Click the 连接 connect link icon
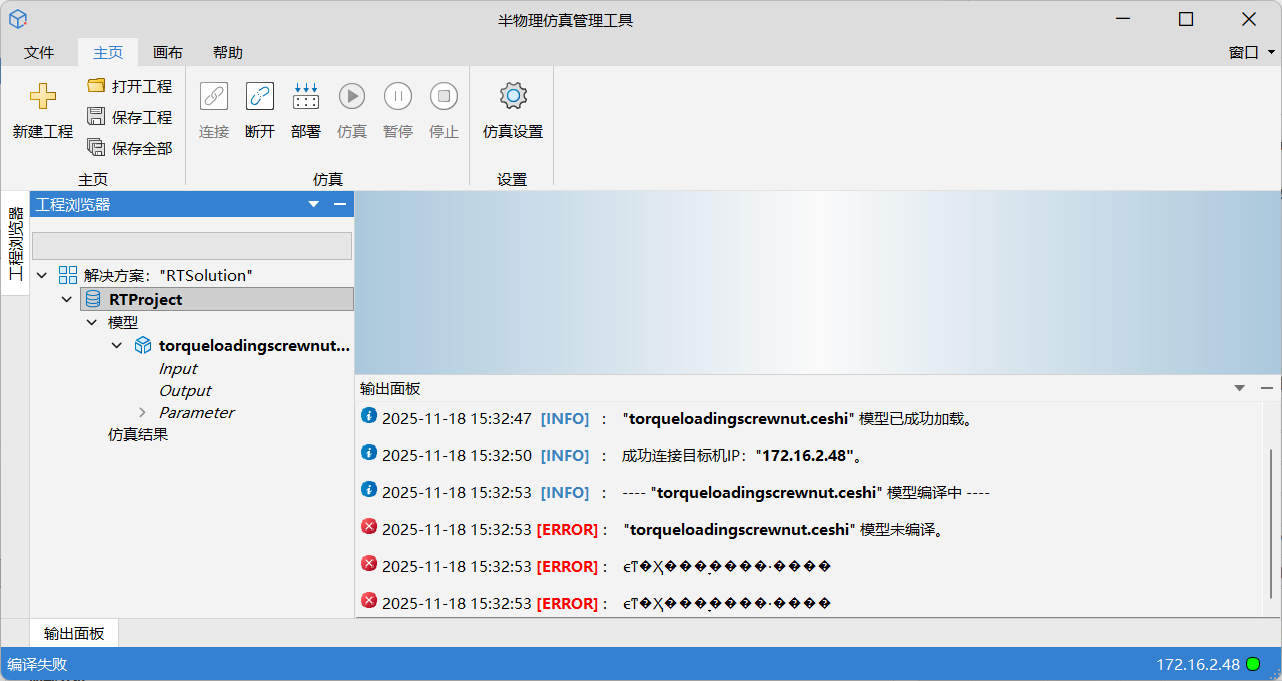 (214, 96)
